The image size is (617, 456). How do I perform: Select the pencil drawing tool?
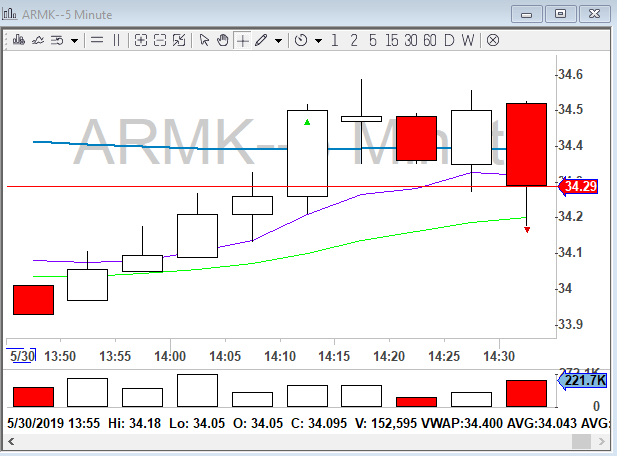pyautogui.click(x=261, y=40)
